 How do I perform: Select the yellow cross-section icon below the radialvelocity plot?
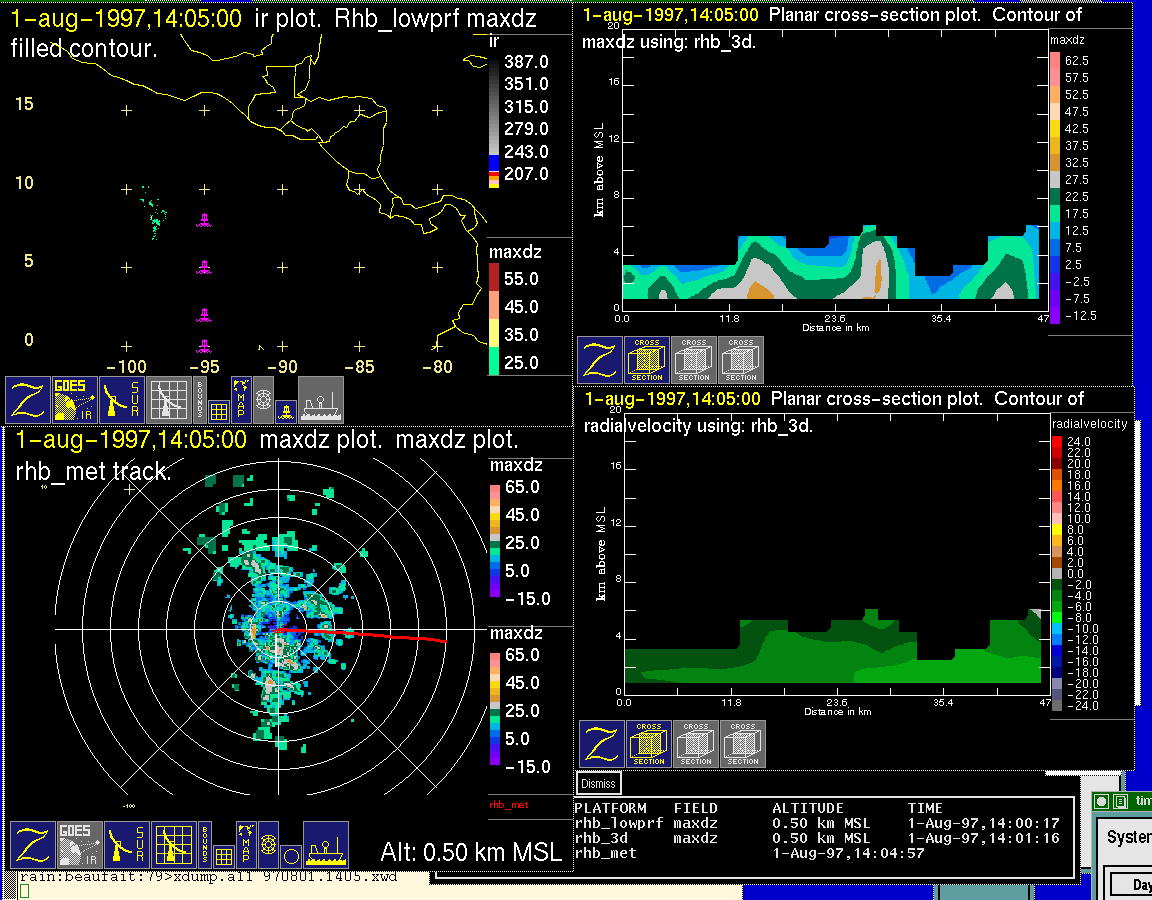click(649, 744)
